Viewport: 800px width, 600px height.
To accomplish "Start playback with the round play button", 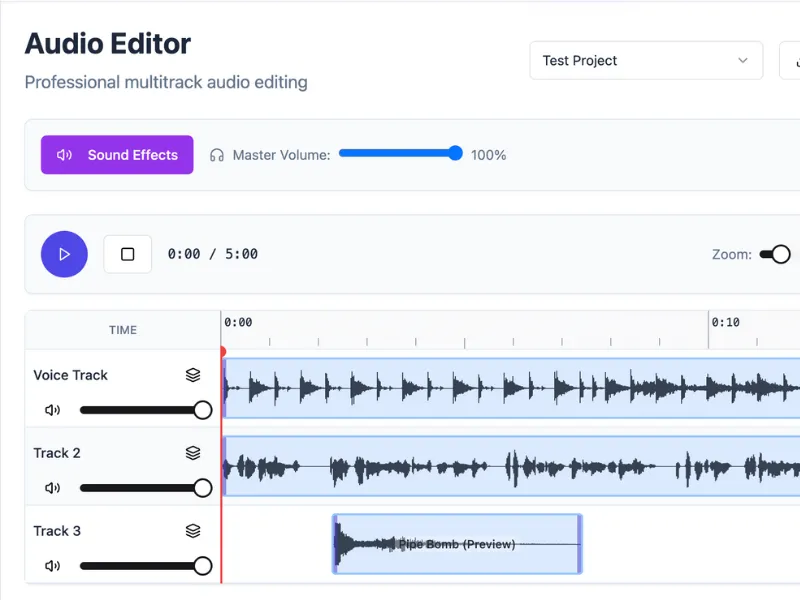I will (64, 254).
